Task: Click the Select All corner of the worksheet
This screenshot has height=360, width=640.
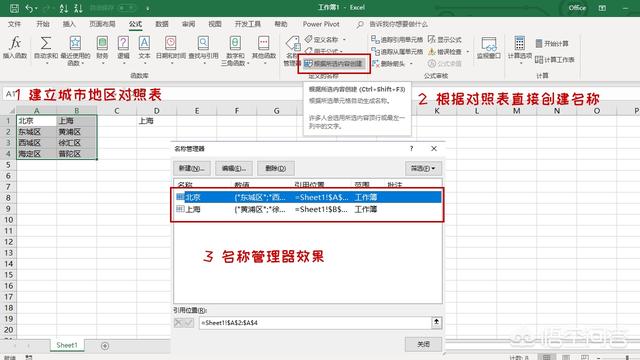Action: click(x=11, y=111)
